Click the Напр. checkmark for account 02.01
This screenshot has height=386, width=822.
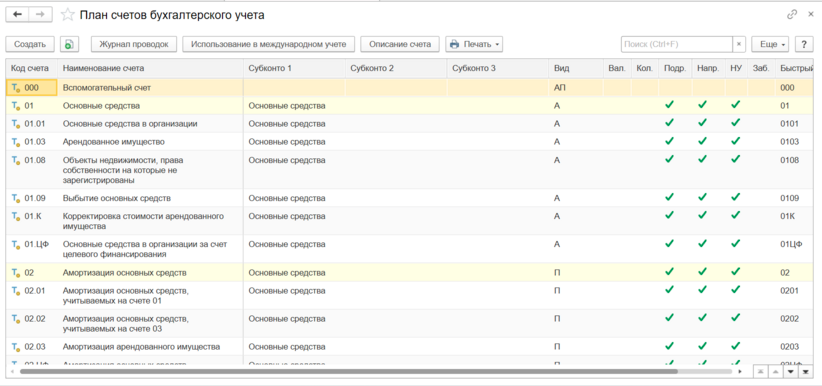coord(702,290)
